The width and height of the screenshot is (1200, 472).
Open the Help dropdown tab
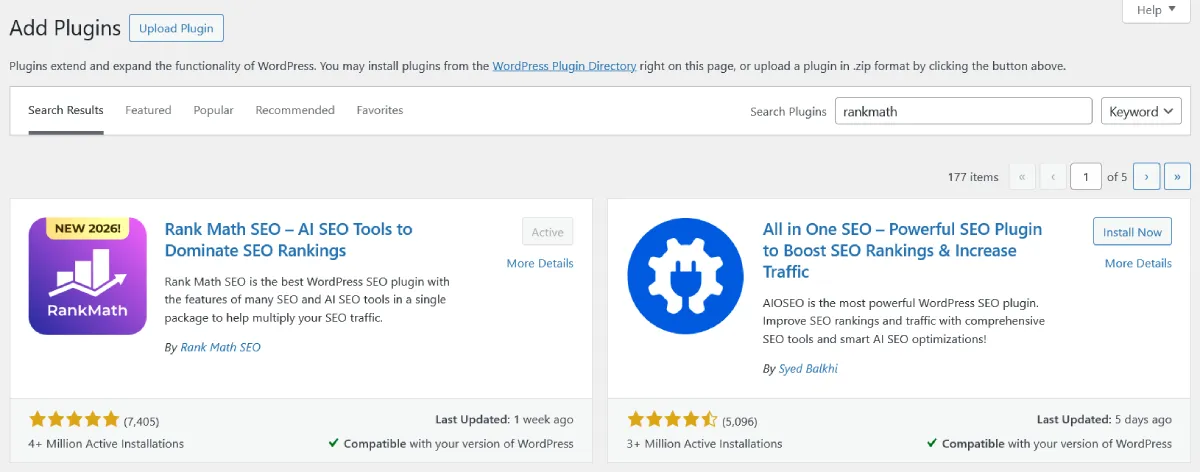click(1156, 10)
